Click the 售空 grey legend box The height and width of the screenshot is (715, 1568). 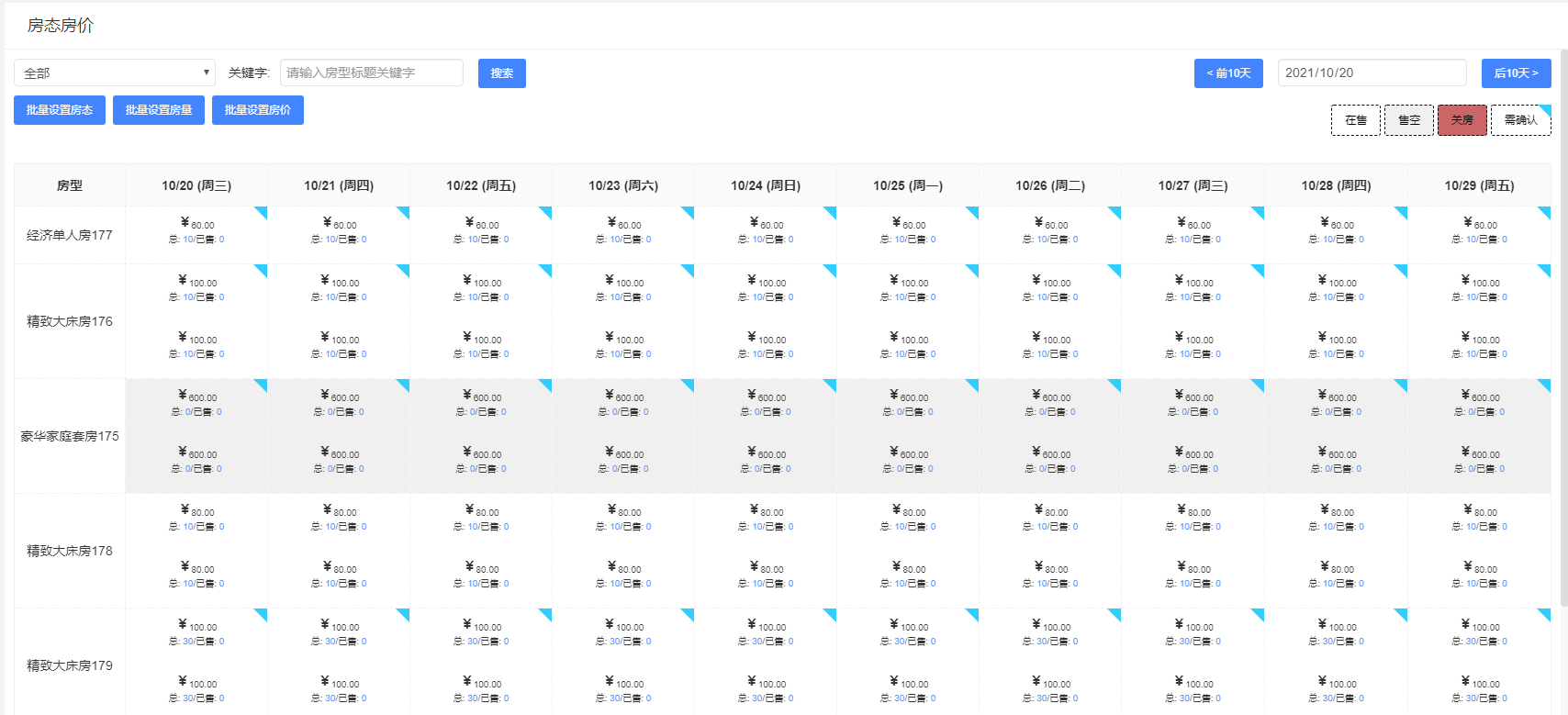pyautogui.click(x=1409, y=120)
